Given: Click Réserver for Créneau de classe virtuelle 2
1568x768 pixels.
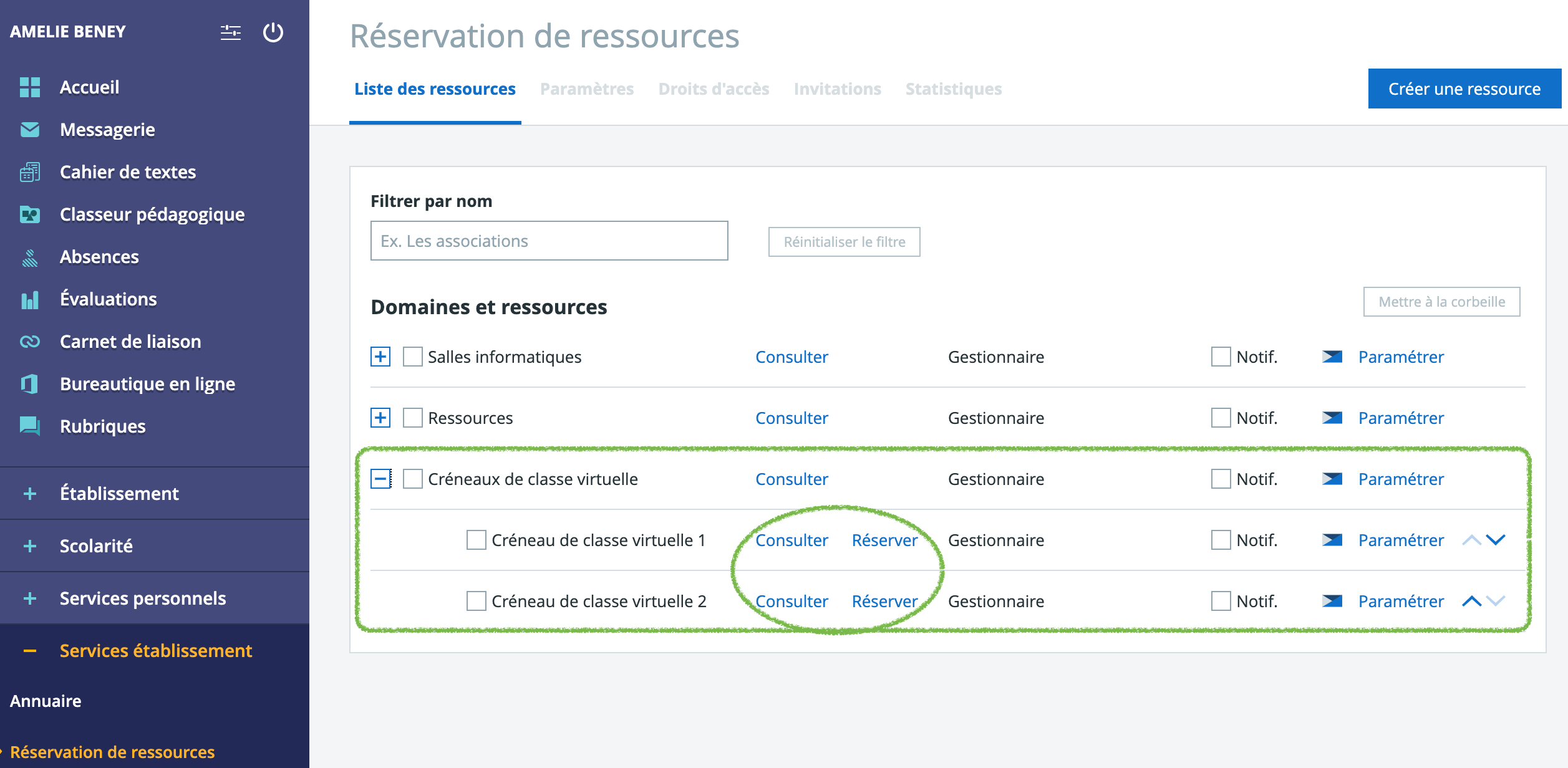Looking at the screenshot, I should 884,601.
